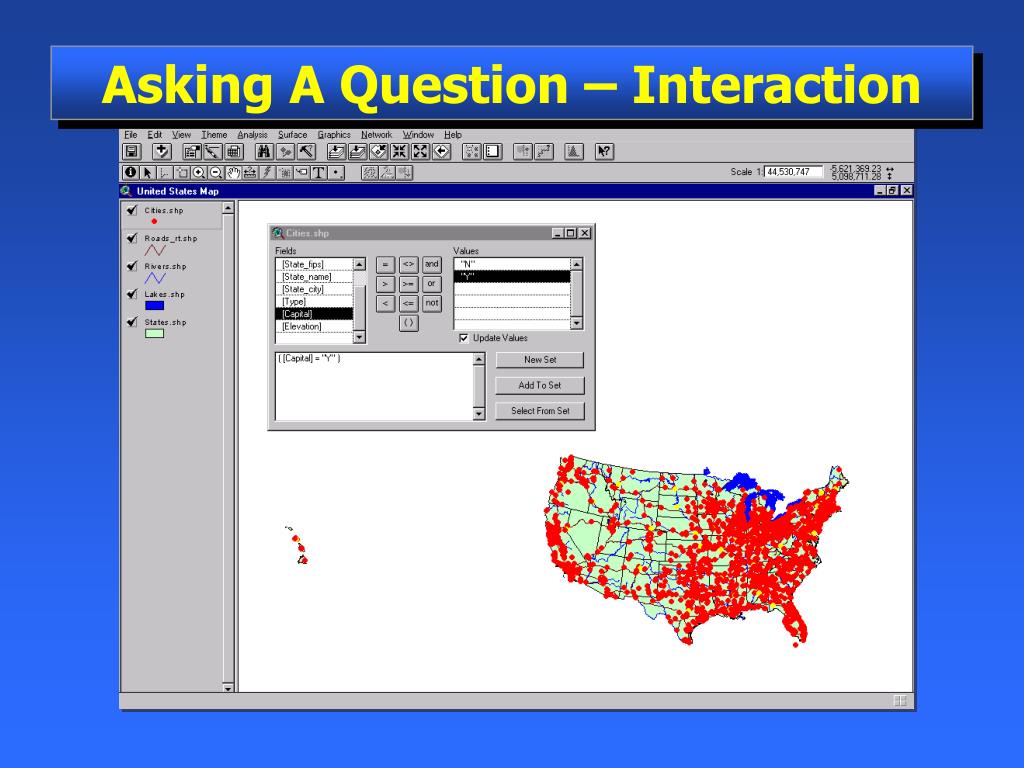Click the Scale value input field

click(x=793, y=172)
